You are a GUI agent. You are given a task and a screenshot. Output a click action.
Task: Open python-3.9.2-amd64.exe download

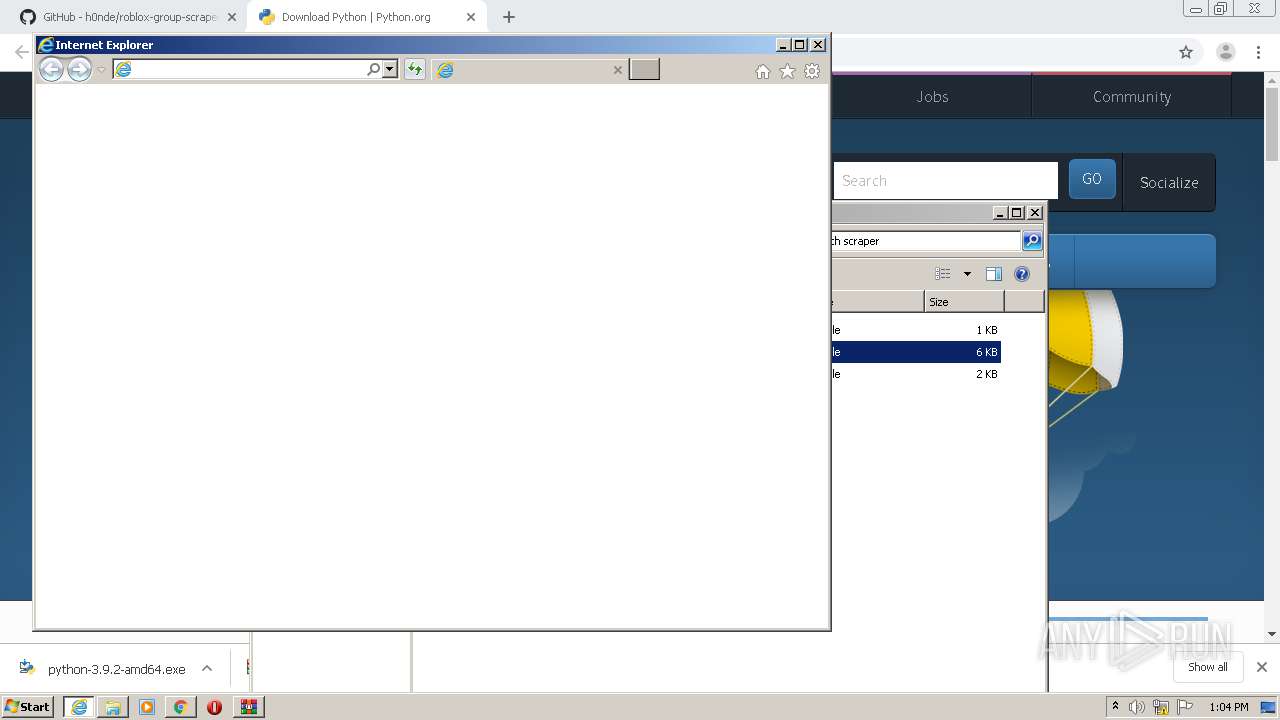point(104,669)
